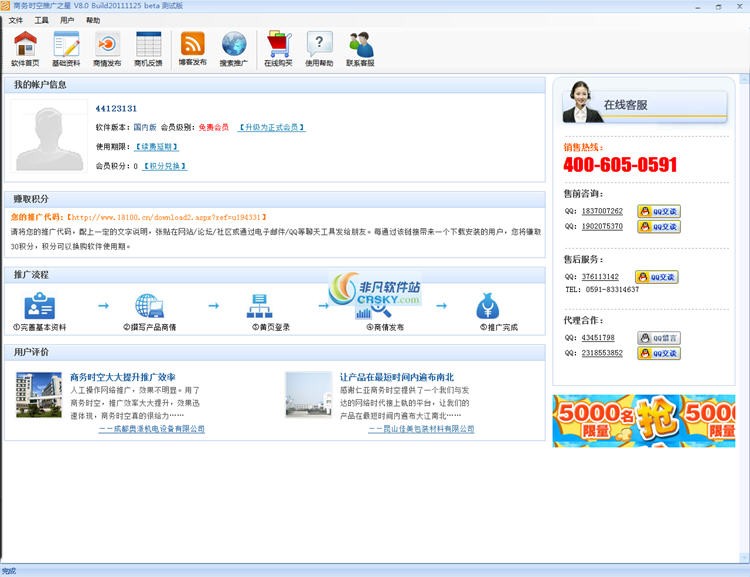750x577 pixels.
Task: Click the 续费延期 link
Action: [156, 147]
